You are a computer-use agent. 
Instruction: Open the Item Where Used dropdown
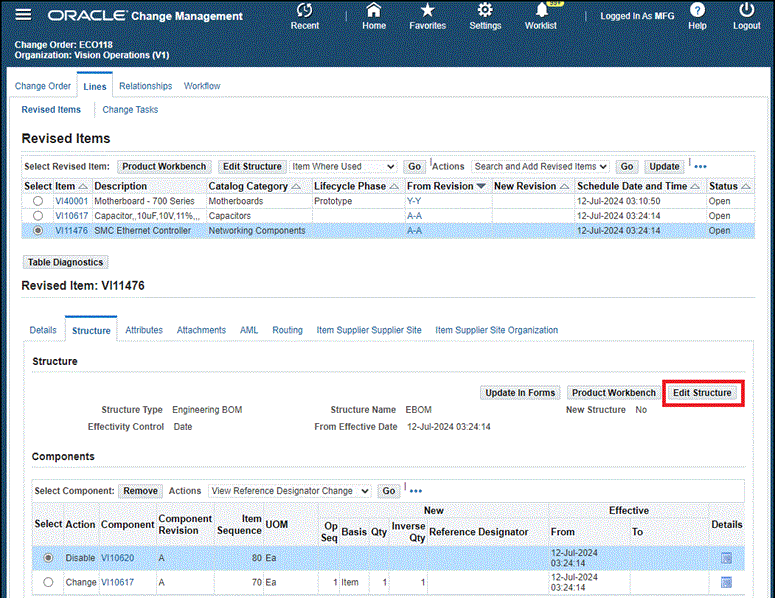pyautogui.click(x=343, y=167)
